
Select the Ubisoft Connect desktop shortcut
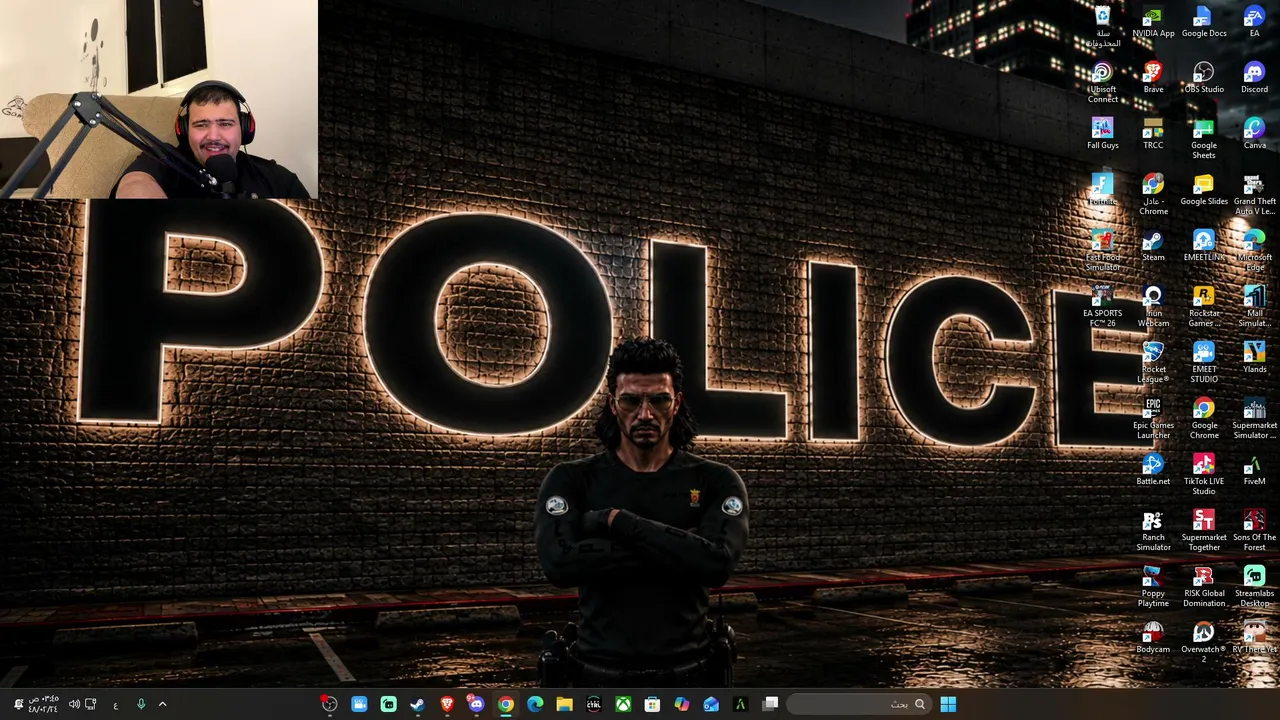pyautogui.click(x=1103, y=83)
